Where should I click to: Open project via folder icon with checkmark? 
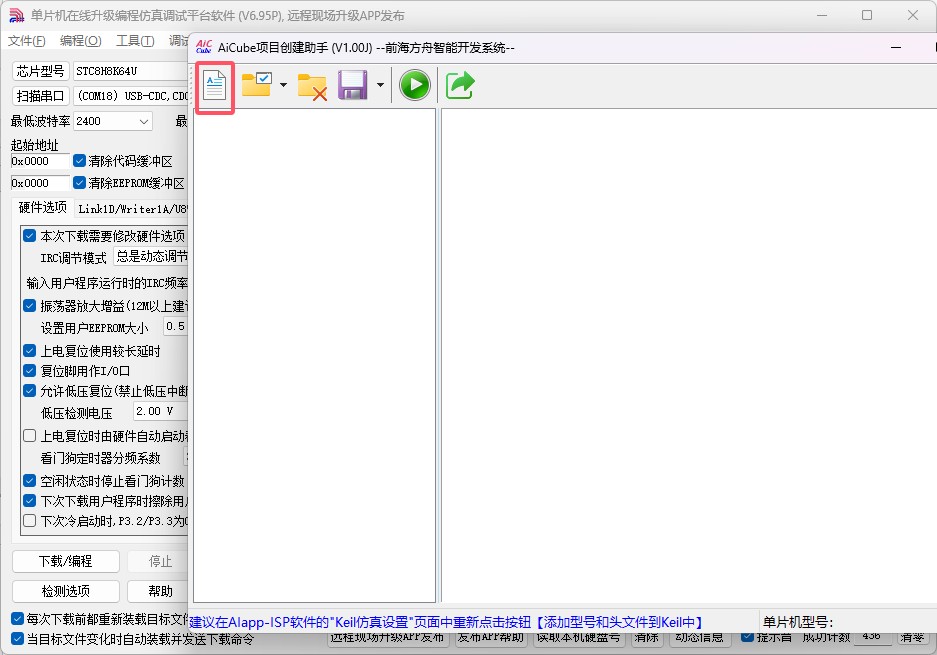(x=257, y=85)
